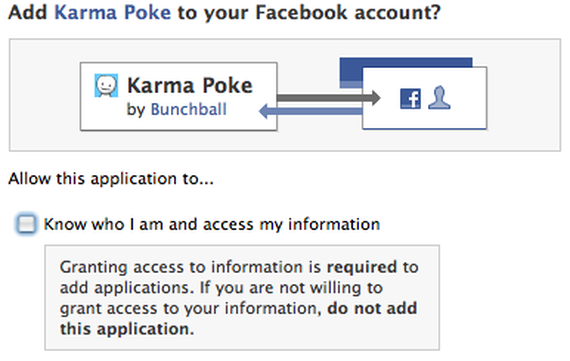Click the blue left-pointing arrow

(x=310, y=111)
